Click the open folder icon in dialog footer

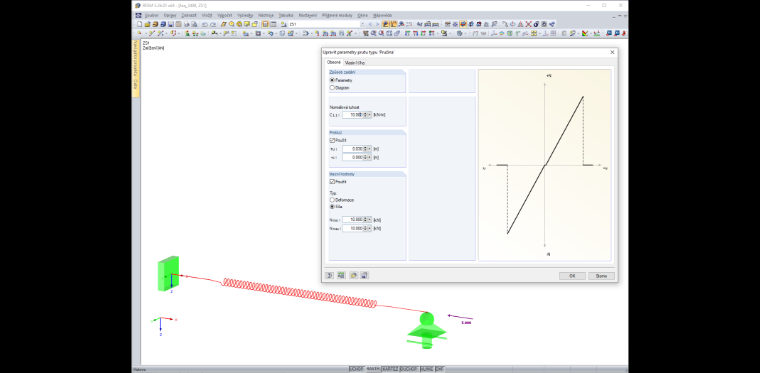pos(353,275)
